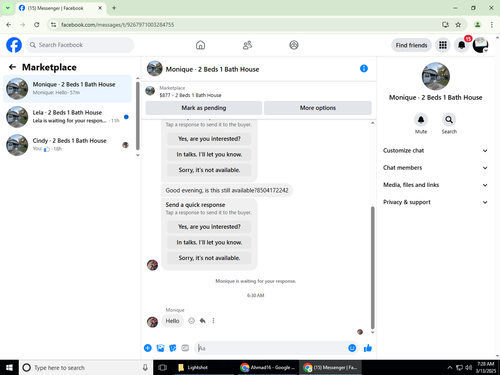Screen dimensions: 500x375
Task: Switch to Ahmad16 Google Chrome window in taskbar
Action: [268, 367]
